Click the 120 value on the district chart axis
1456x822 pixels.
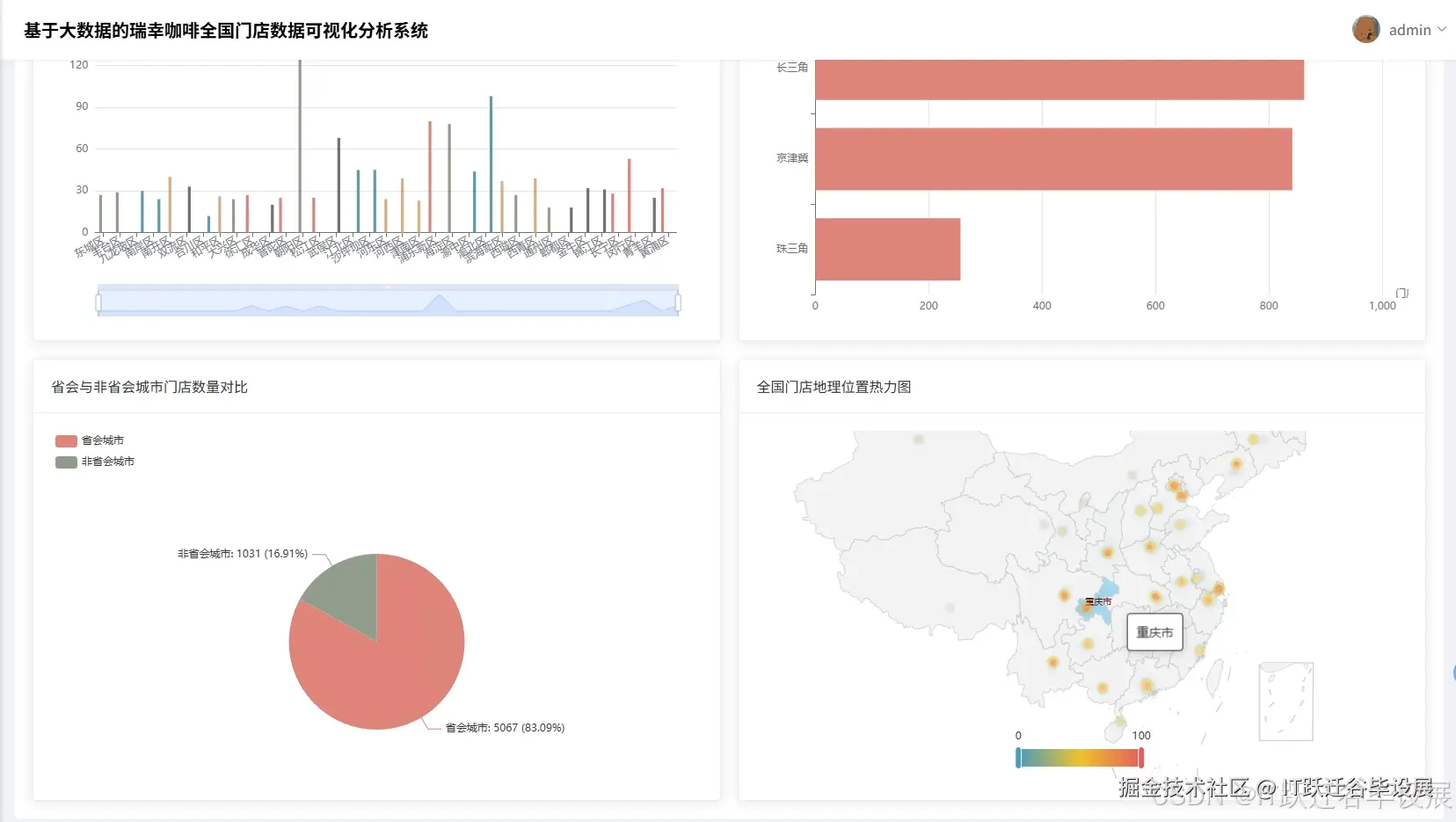pos(79,65)
